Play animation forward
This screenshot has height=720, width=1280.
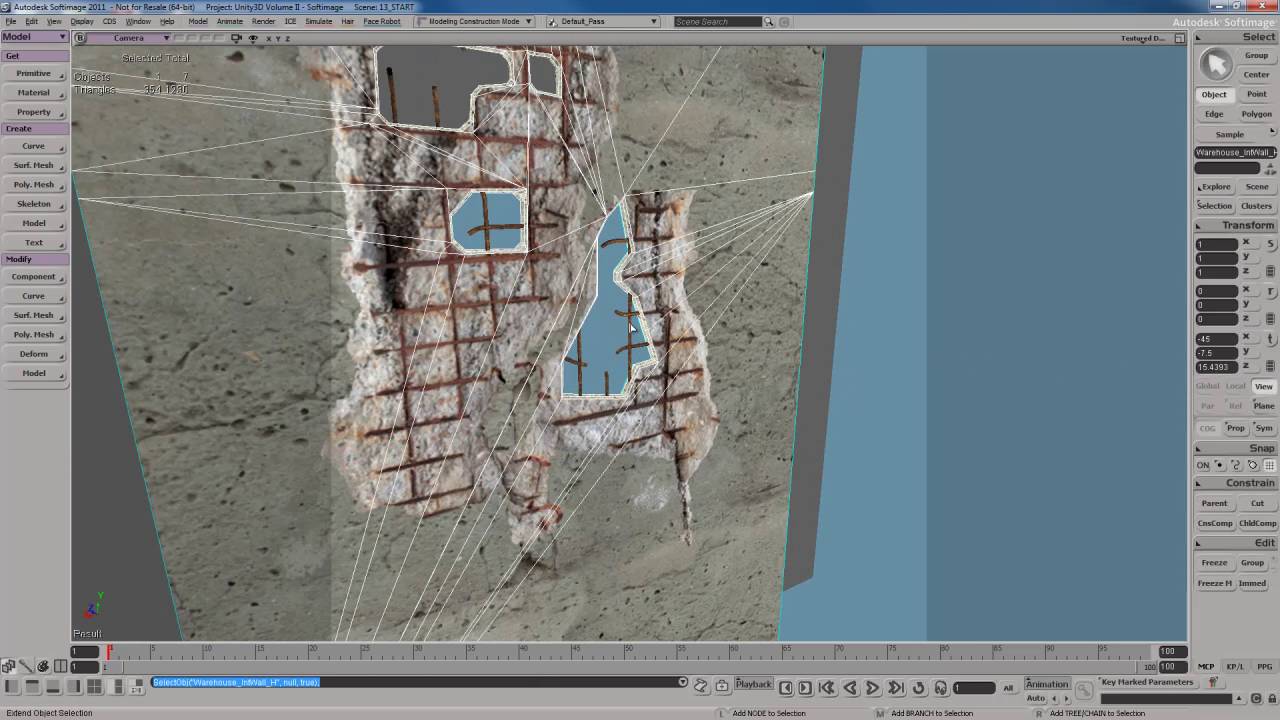click(x=872, y=688)
